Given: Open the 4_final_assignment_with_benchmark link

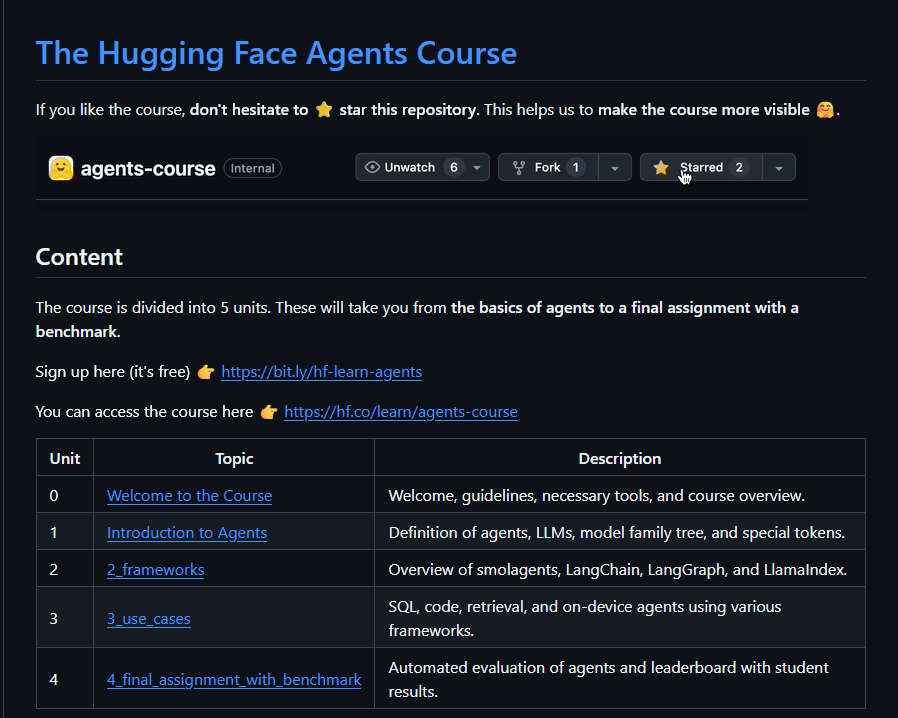Looking at the screenshot, I should point(234,680).
